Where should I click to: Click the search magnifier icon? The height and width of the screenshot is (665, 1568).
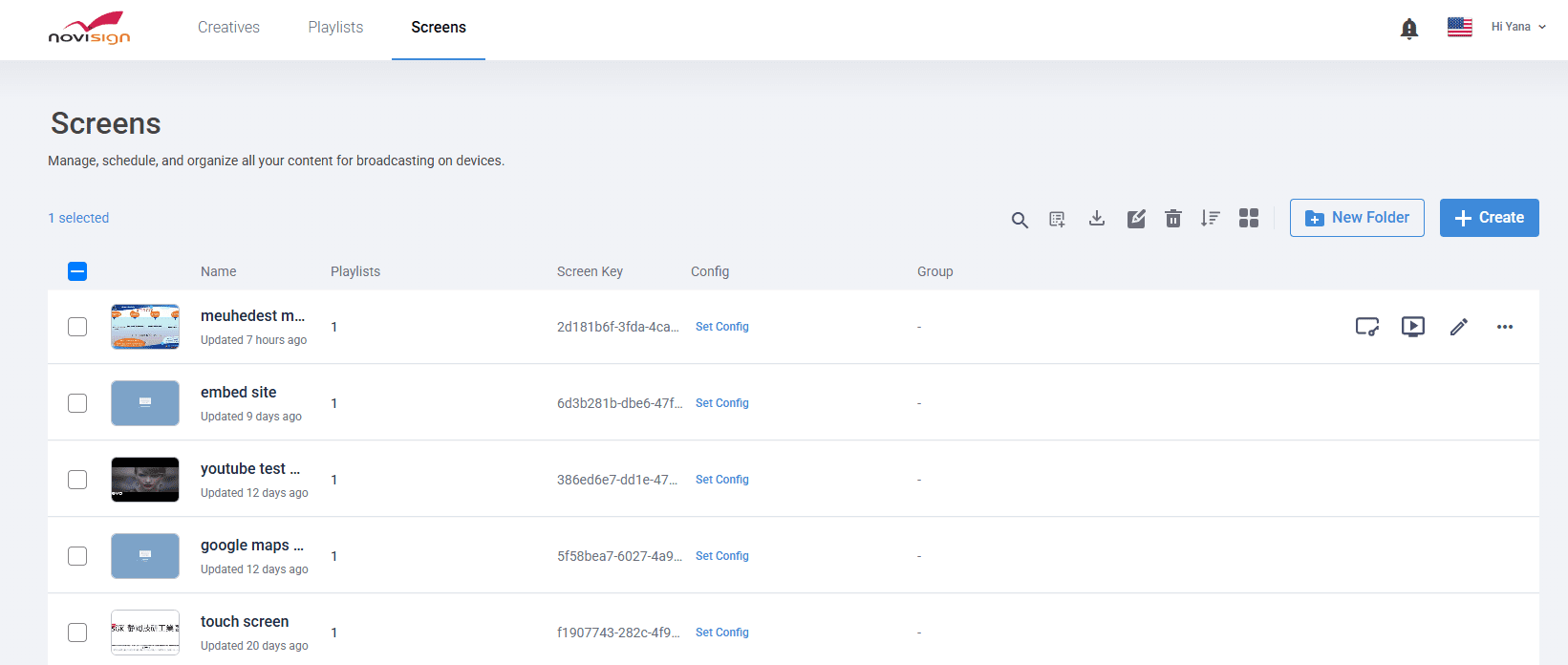pyautogui.click(x=1020, y=219)
